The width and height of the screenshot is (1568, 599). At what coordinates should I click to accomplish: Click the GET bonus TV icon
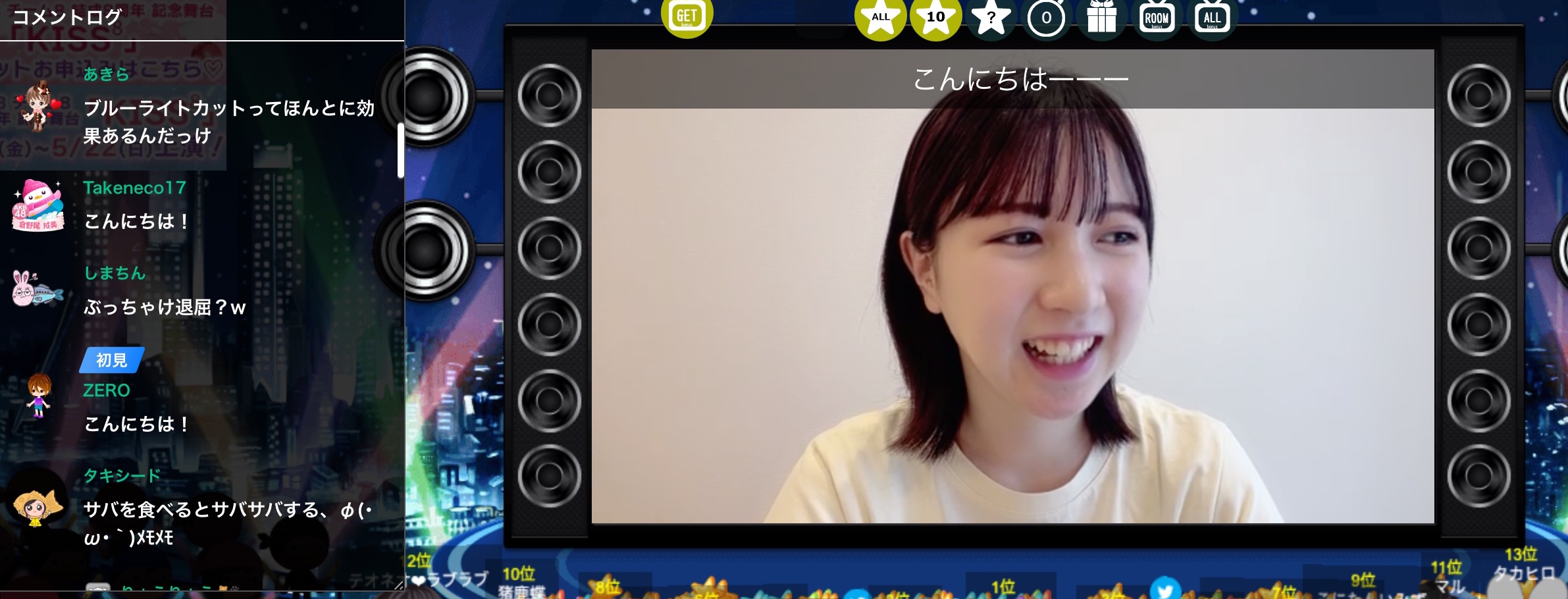pos(687,16)
